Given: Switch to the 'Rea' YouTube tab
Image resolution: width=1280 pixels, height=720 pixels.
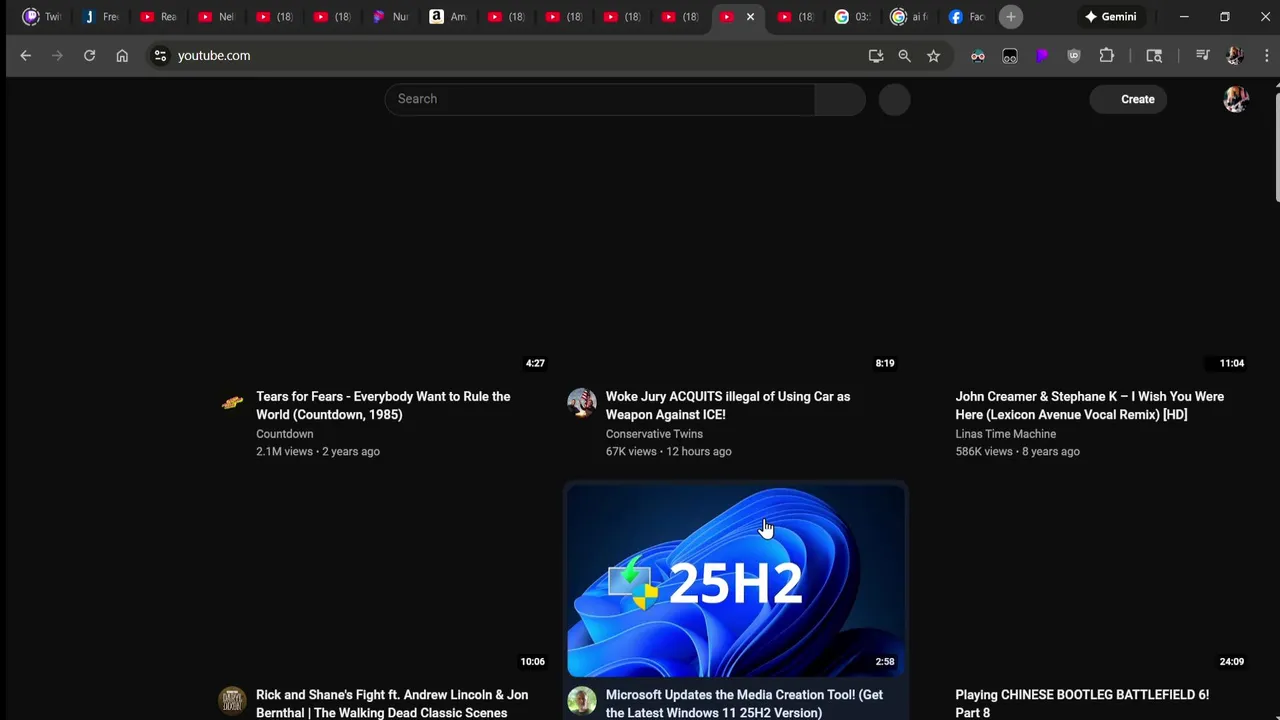Looking at the screenshot, I should click(158, 17).
